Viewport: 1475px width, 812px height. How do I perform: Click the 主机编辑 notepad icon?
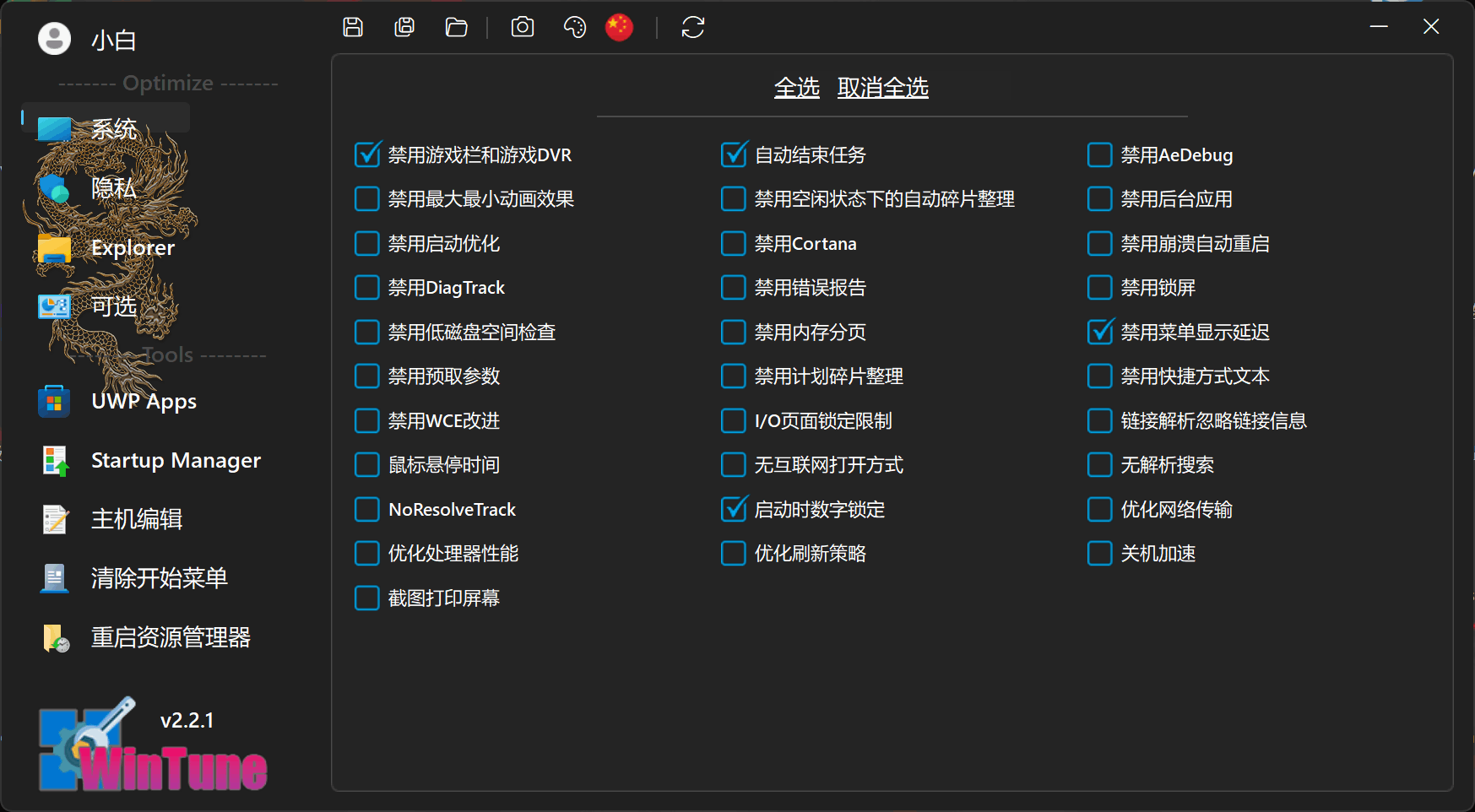coord(56,519)
